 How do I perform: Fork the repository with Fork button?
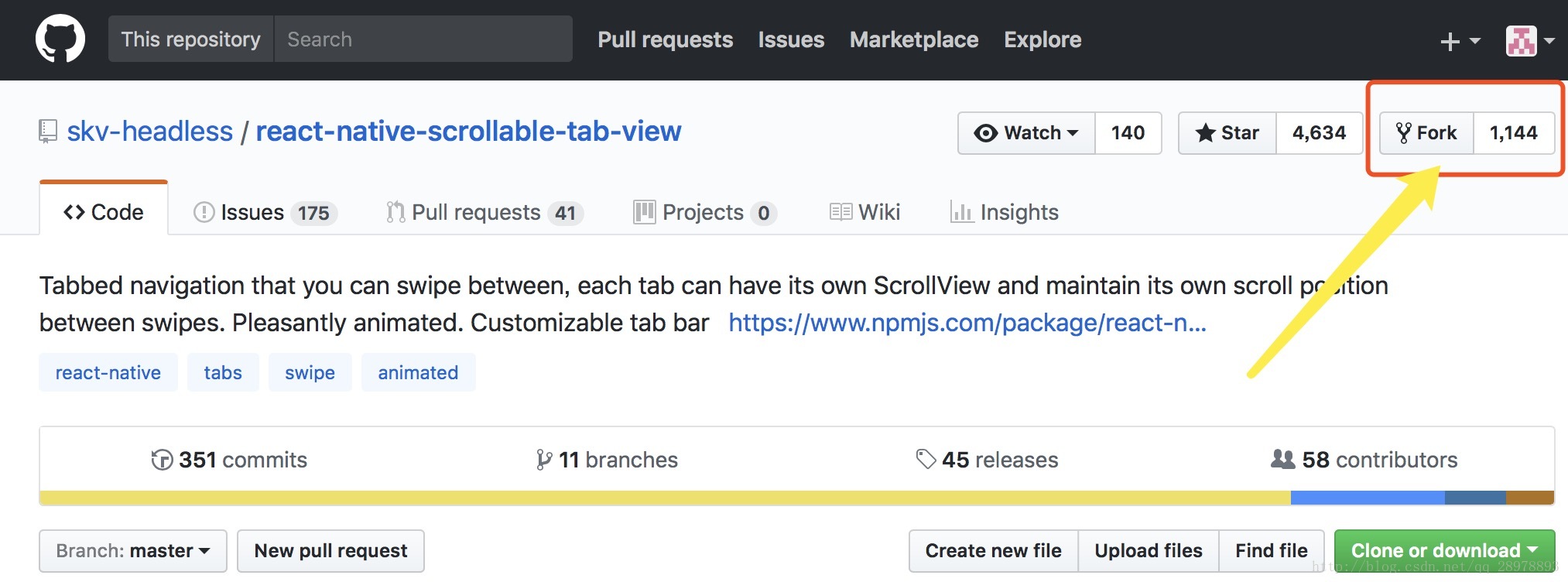(x=1426, y=133)
